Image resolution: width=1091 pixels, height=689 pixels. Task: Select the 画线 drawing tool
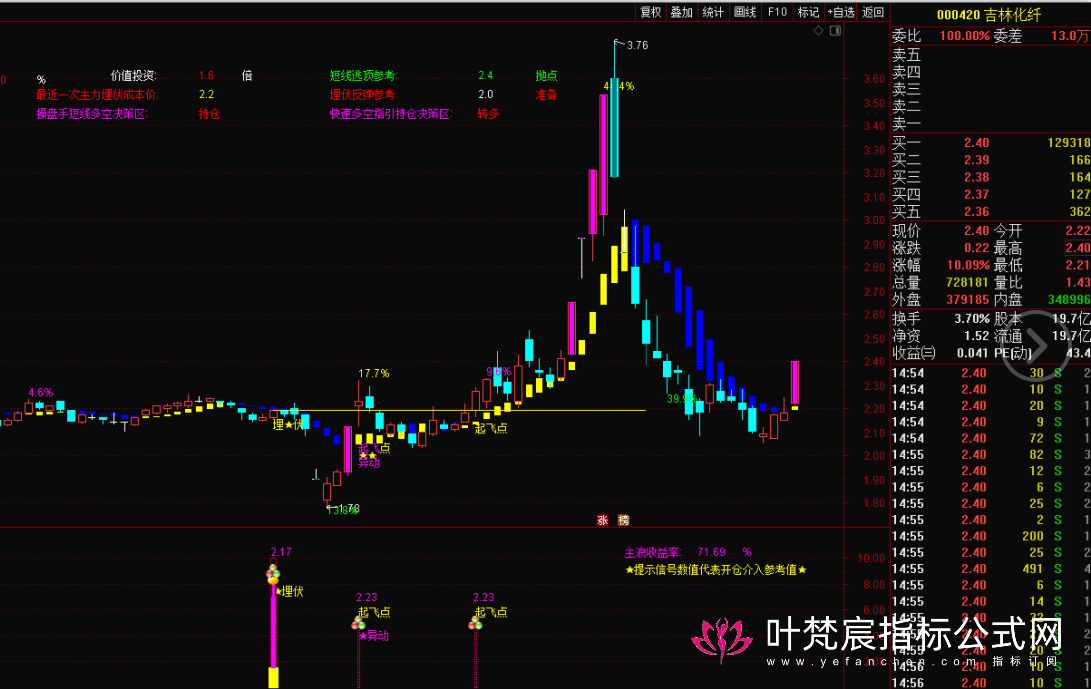tap(745, 12)
